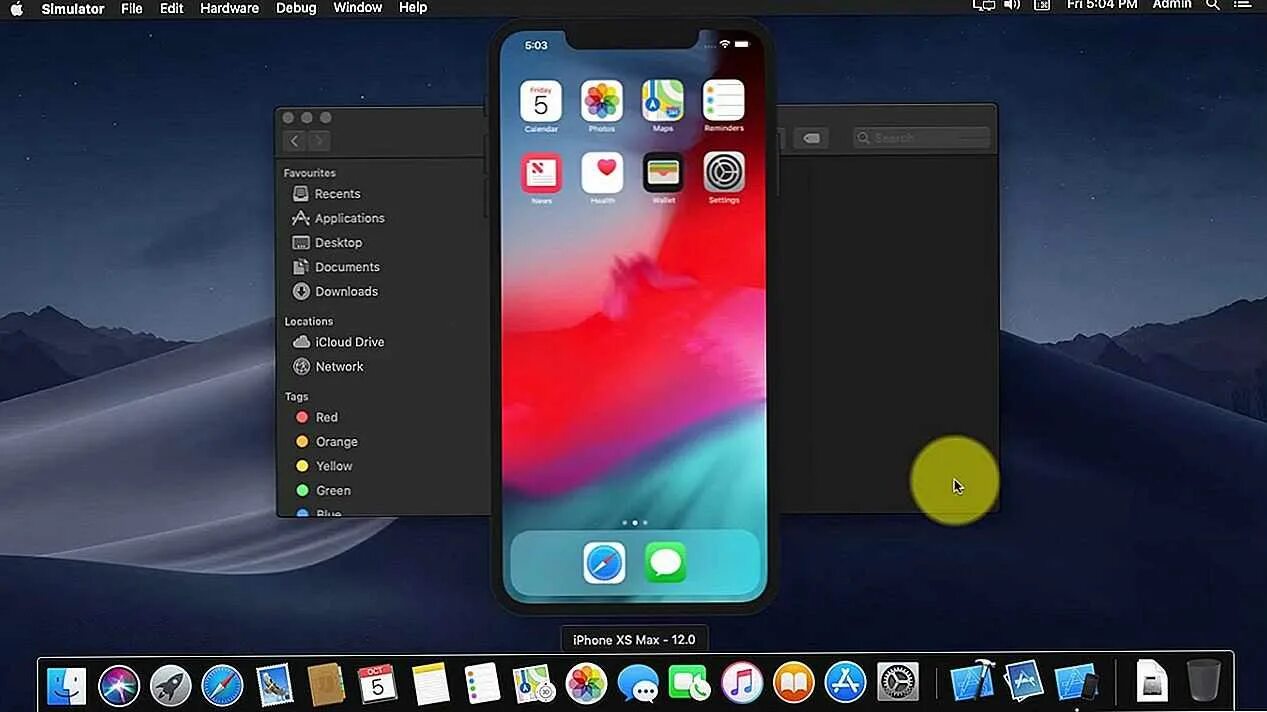Open the Edit menu
The image size is (1267, 712).
[172, 8]
